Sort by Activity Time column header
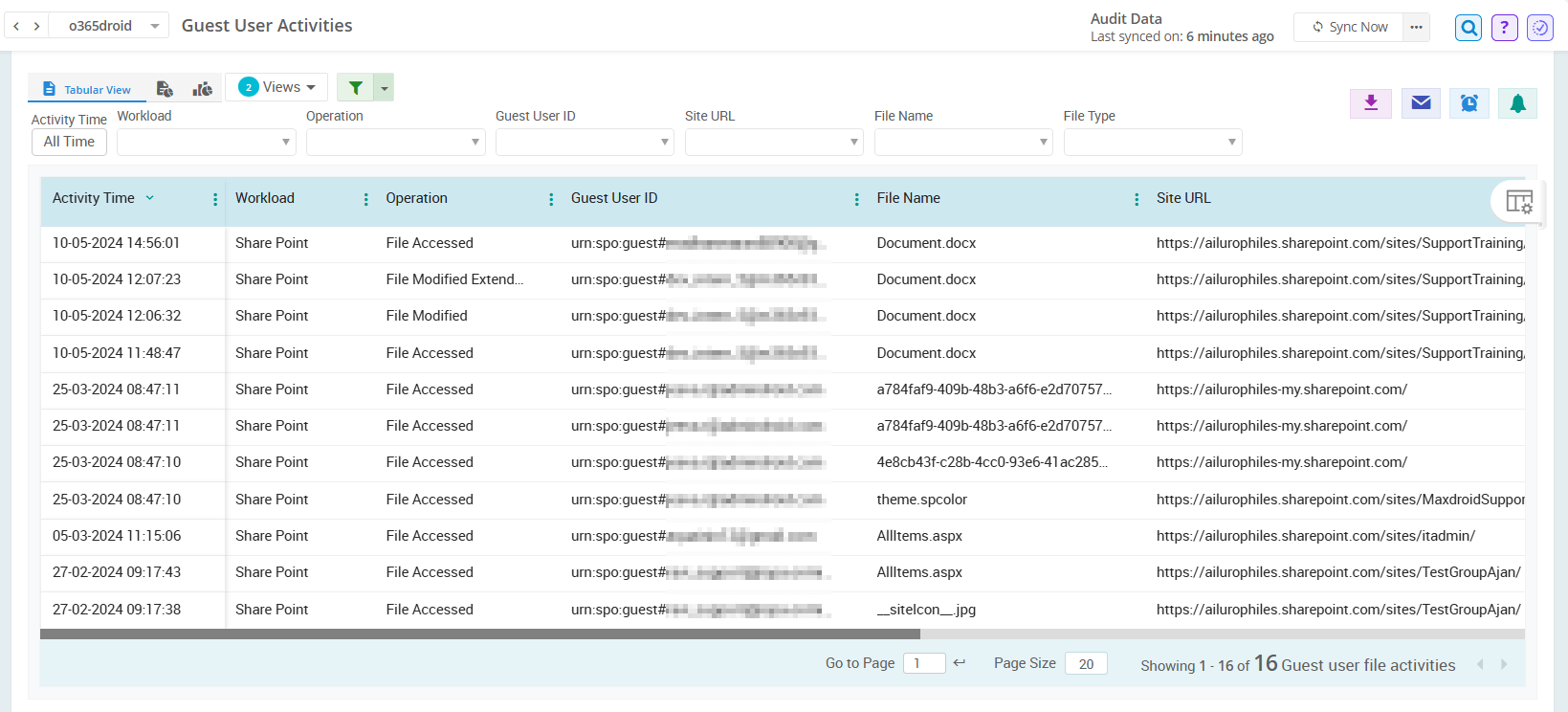 click(94, 198)
